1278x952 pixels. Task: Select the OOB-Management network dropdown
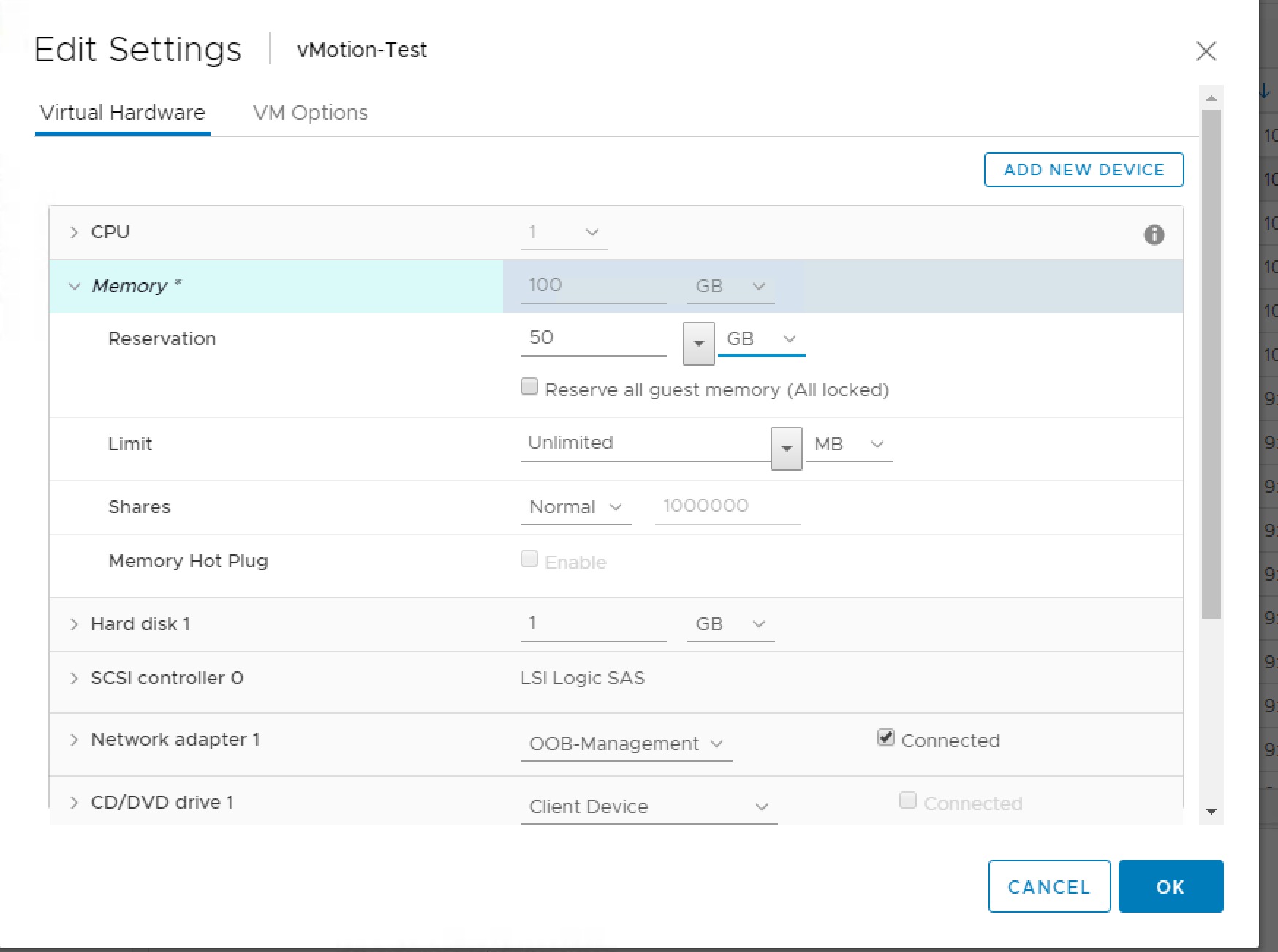(x=626, y=744)
